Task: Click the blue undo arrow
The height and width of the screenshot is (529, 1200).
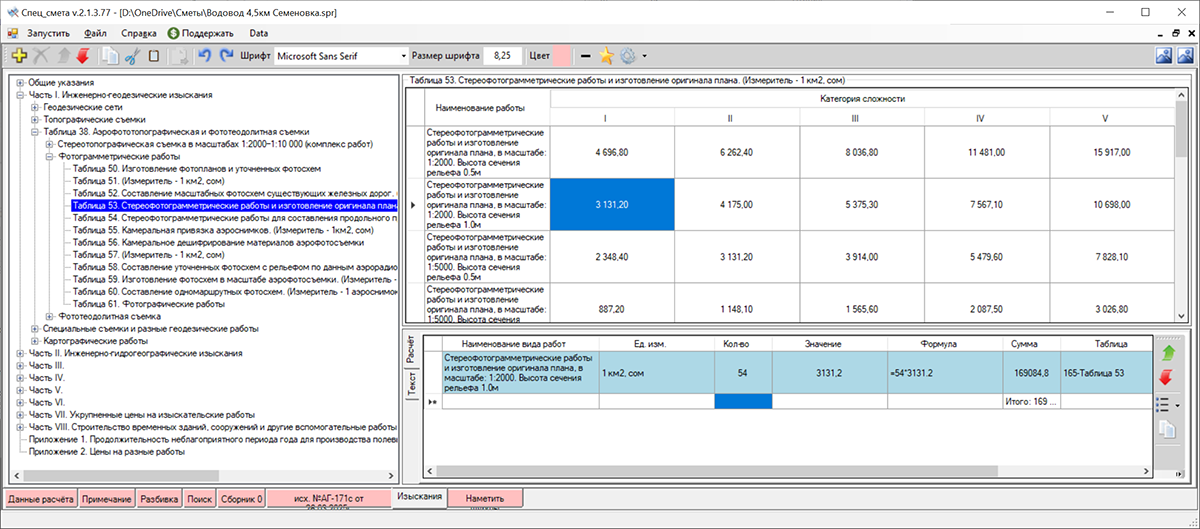Action: click(x=205, y=56)
